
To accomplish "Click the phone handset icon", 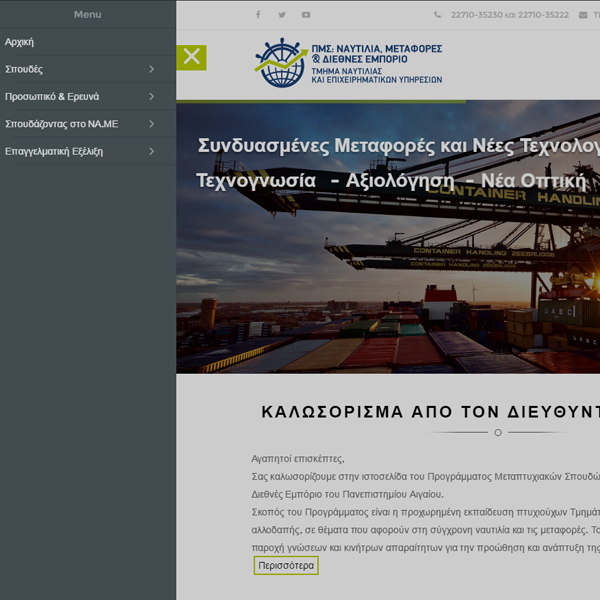I will pyautogui.click(x=438, y=15).
